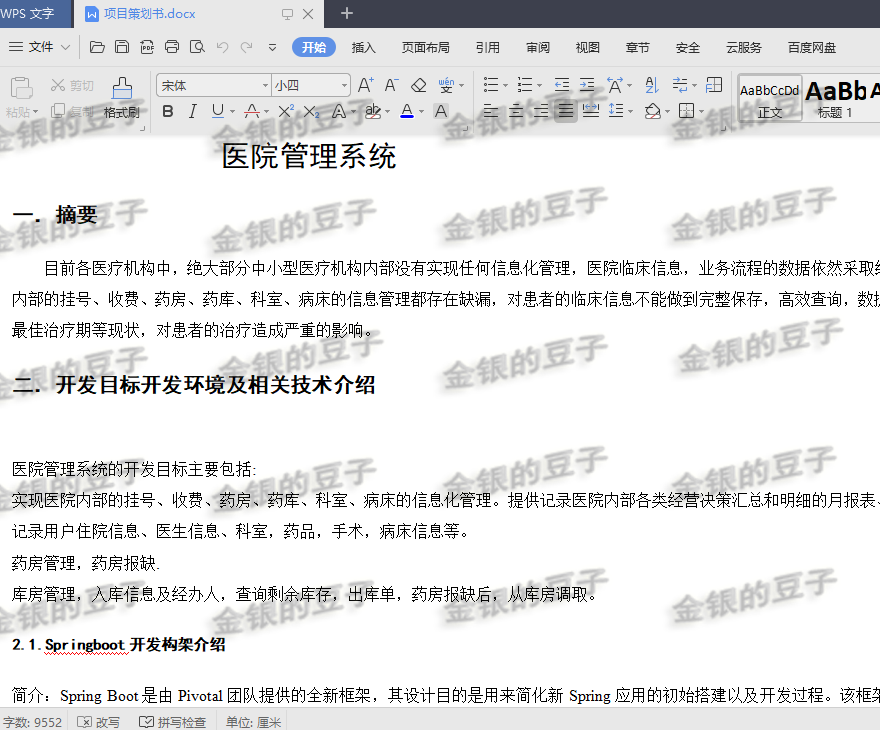This screenshot has width=880, height=730.
Task: Toggle italic formatting
Action: coord(192,111)
